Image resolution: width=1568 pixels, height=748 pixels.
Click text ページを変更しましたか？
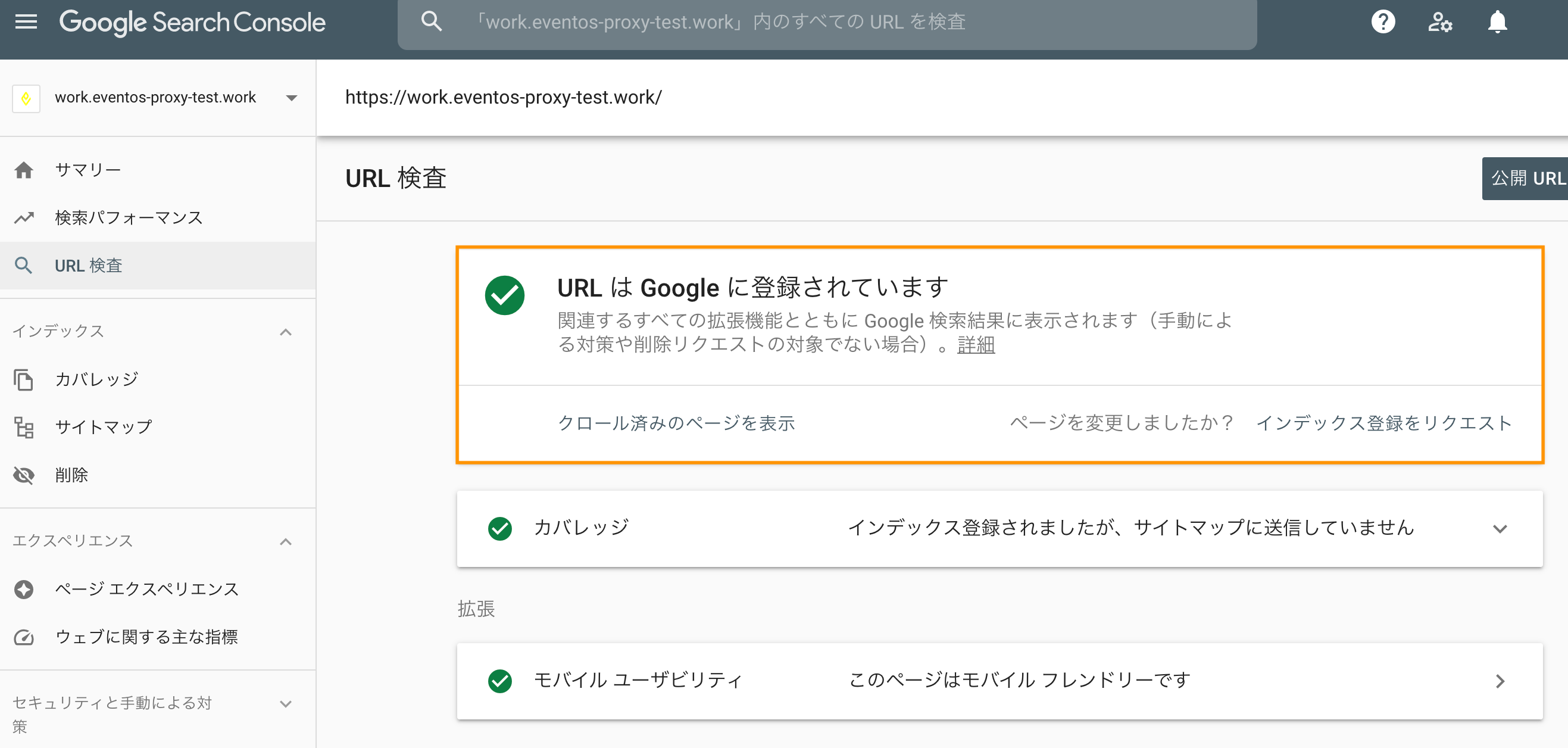pyautogui.click(x=1123, y=423)
